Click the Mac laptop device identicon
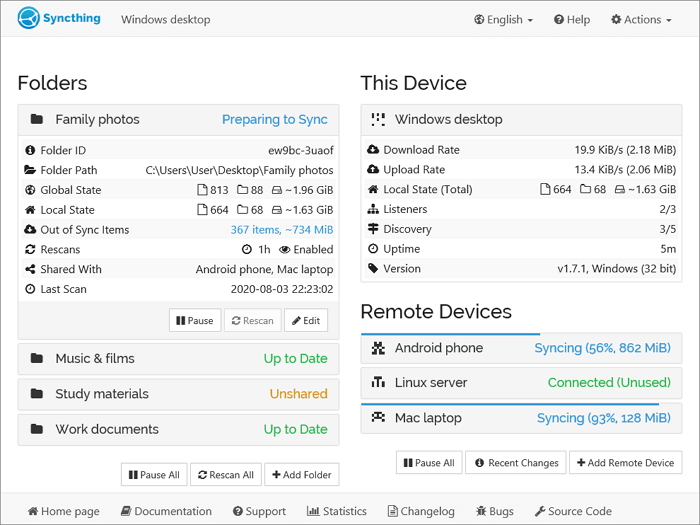Image resolution: width=700 pixels, height=525 pixels. pos(378,418)
